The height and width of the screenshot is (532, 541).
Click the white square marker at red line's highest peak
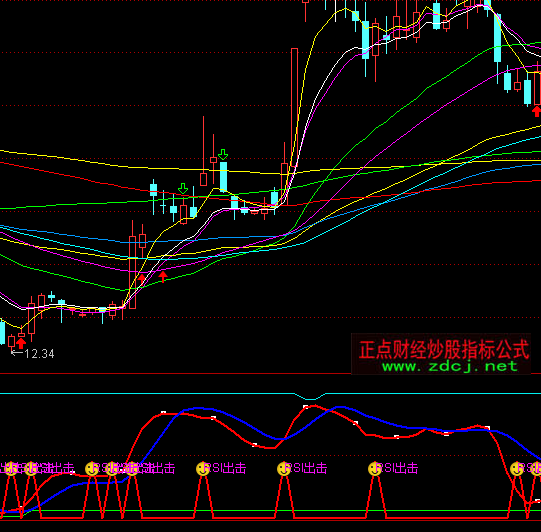click(306, 407)
